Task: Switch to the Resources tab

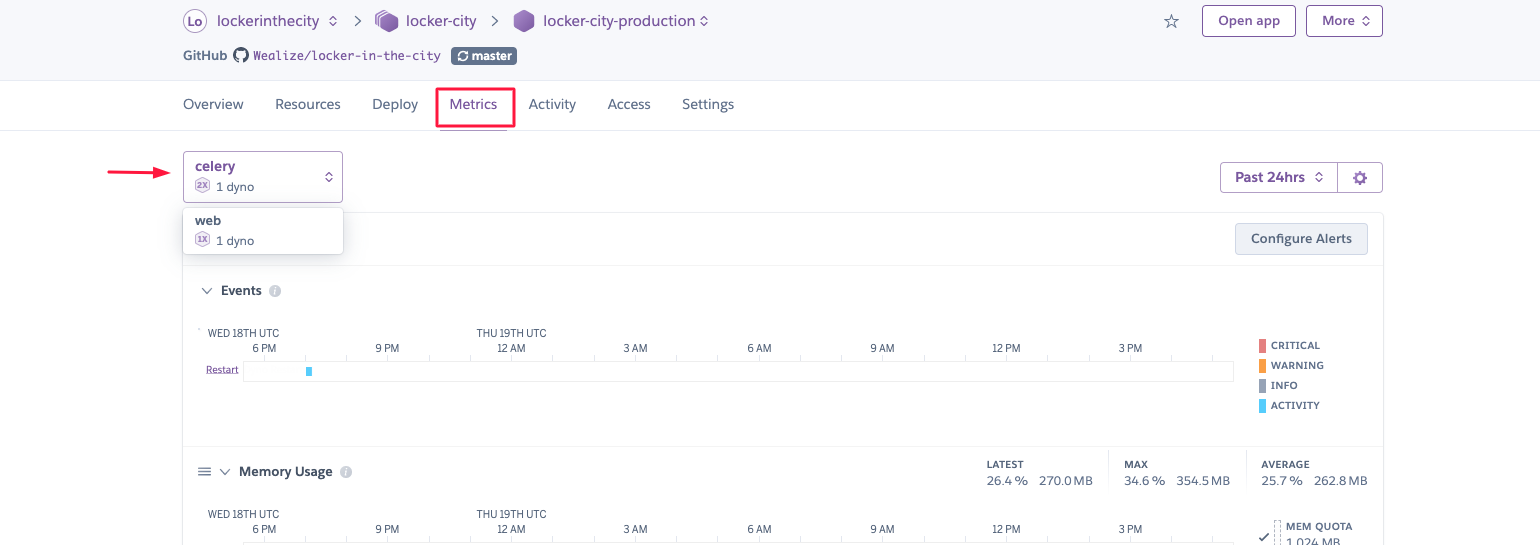Action: coord(308,104)
